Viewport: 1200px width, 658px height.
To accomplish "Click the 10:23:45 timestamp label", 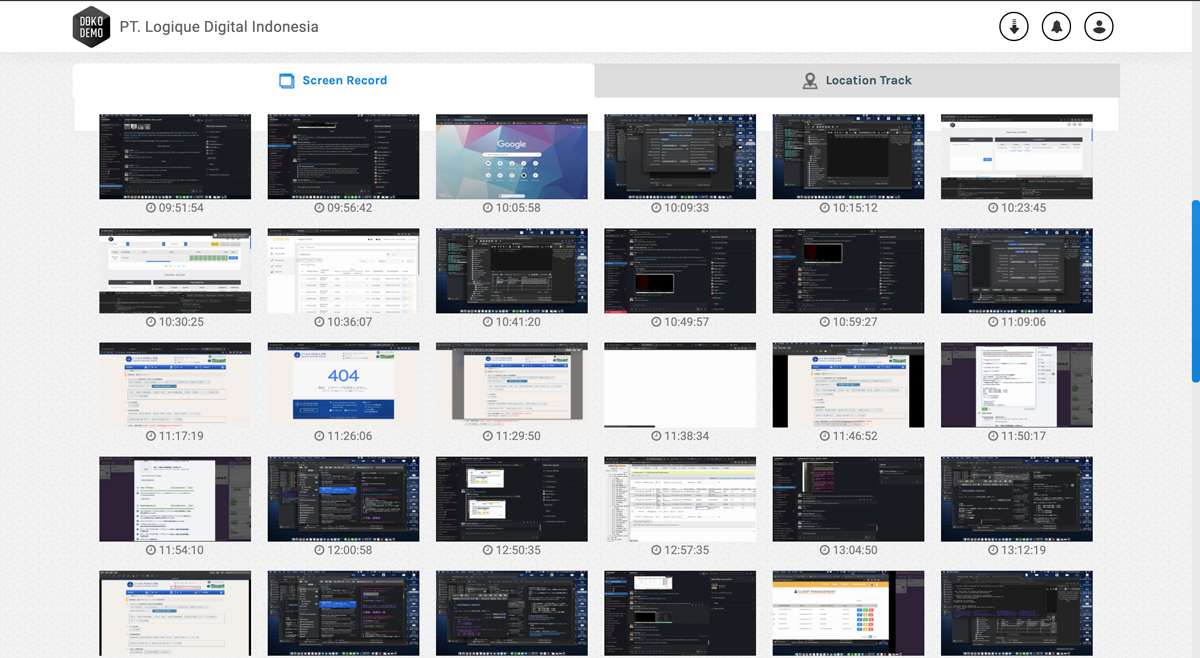I will pos(1023,208).
